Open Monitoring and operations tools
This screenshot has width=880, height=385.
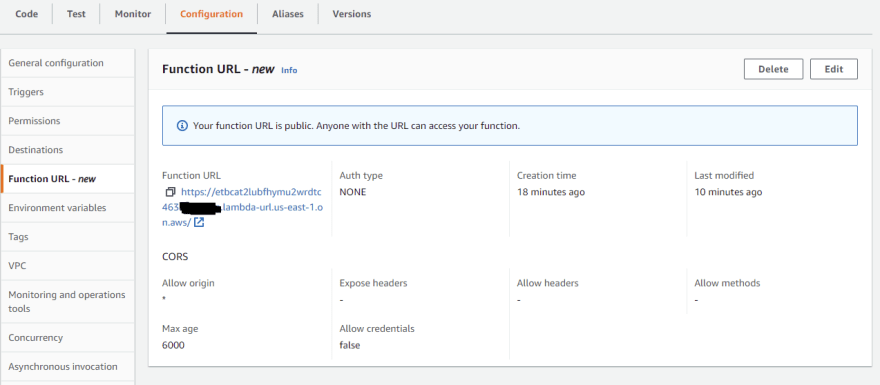[x=67, y=302]
